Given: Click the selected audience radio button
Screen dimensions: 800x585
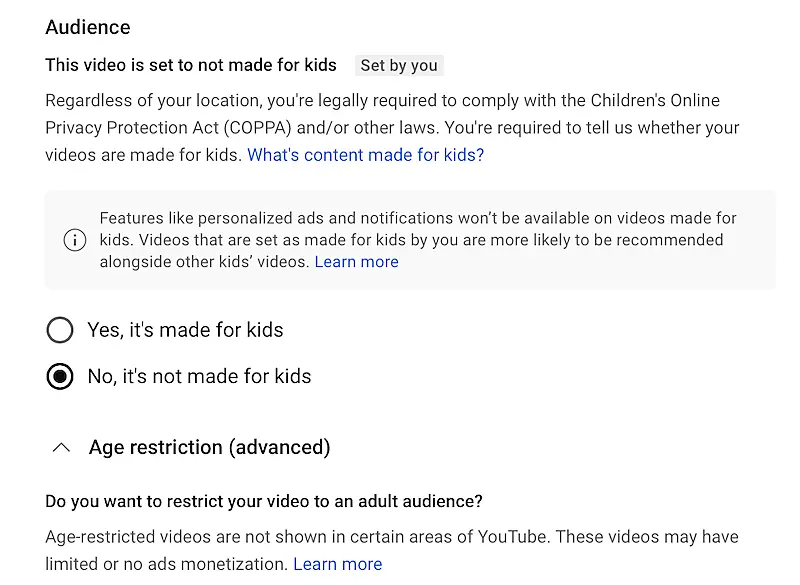Looking at the screenshot, I should coord(60,377).
